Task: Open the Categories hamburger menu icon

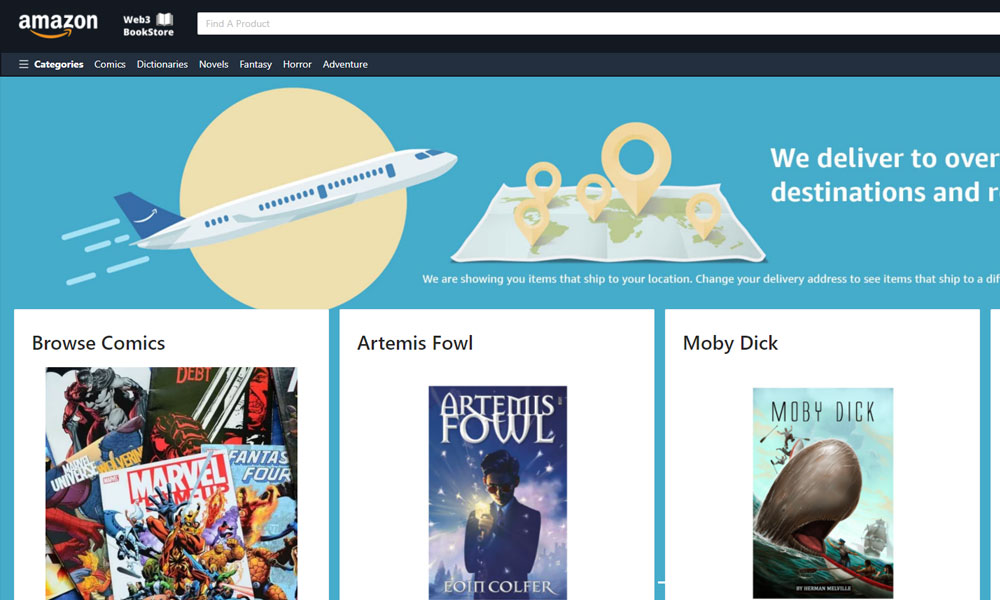Action: [x=24, y=64]
